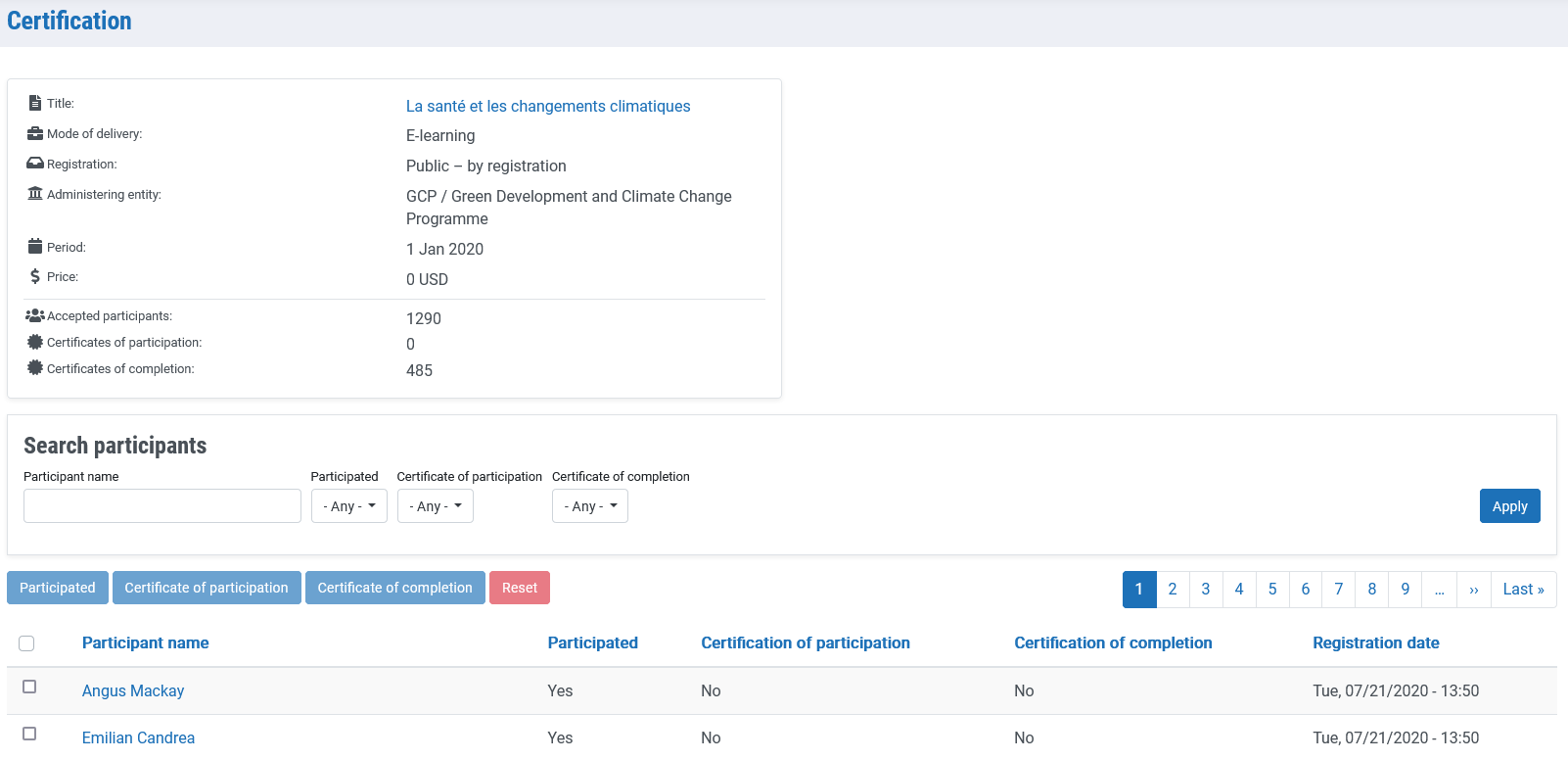Click the certificates of completion value 485

(x=419, y=370)
